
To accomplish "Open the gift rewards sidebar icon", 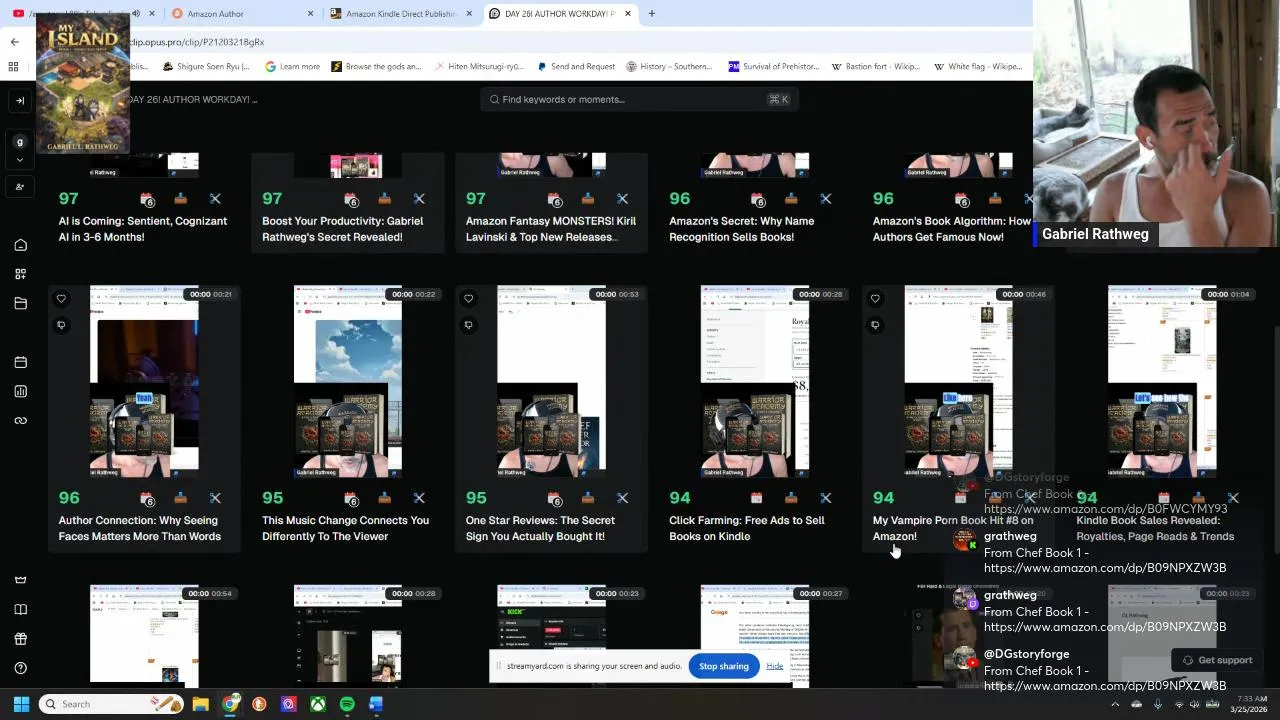I will [x=20, y=638].
